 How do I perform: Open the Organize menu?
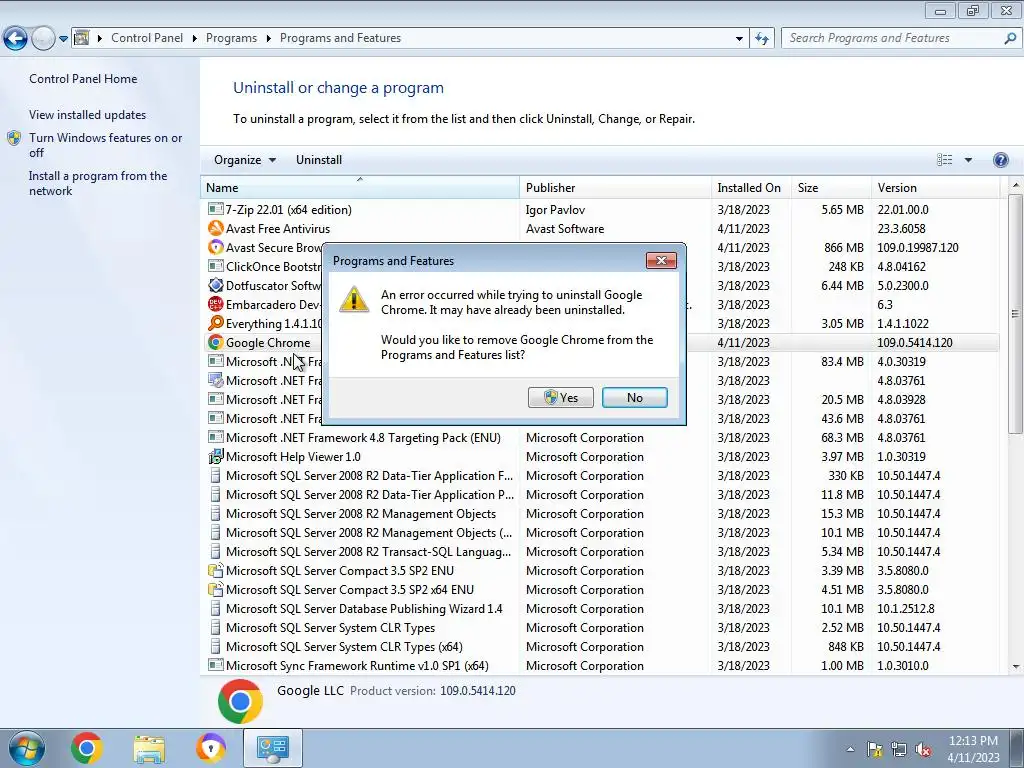point(245,160)
